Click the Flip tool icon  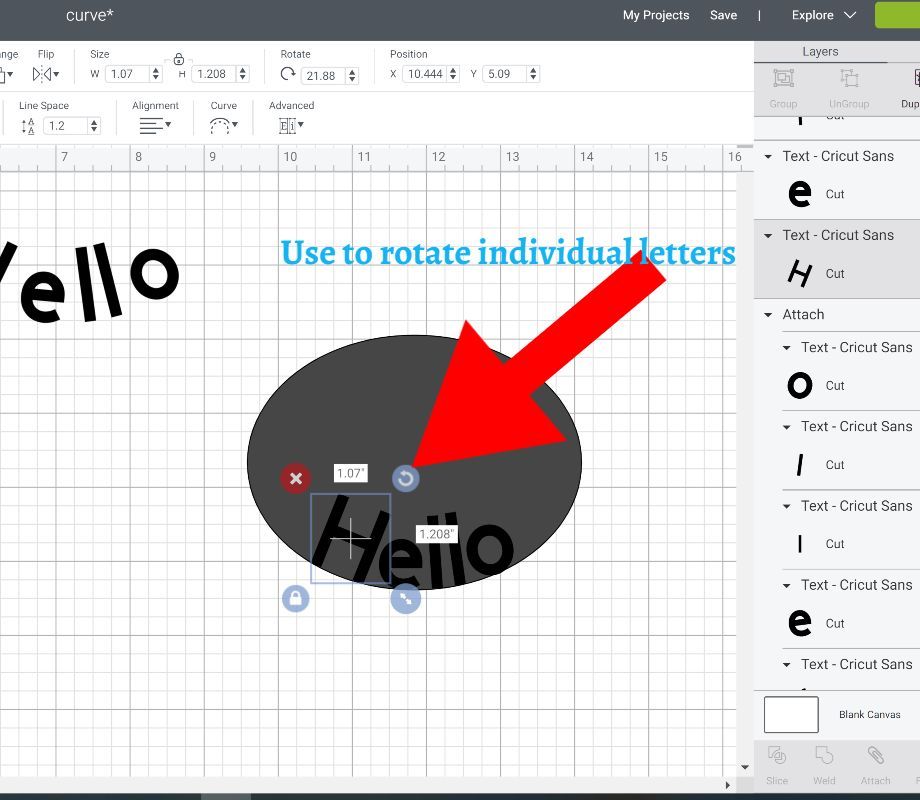coord(46,75)
